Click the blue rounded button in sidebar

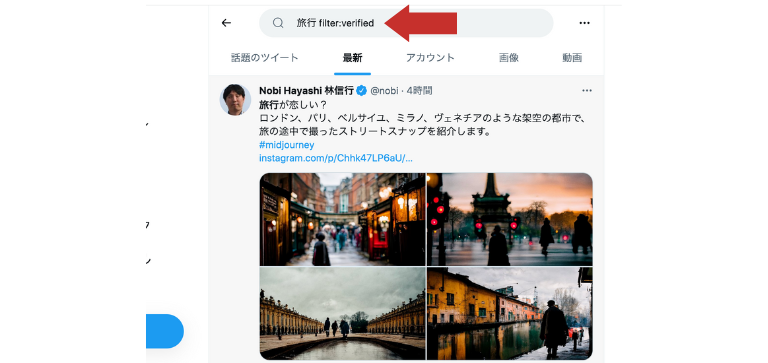(x=165, y=331)
